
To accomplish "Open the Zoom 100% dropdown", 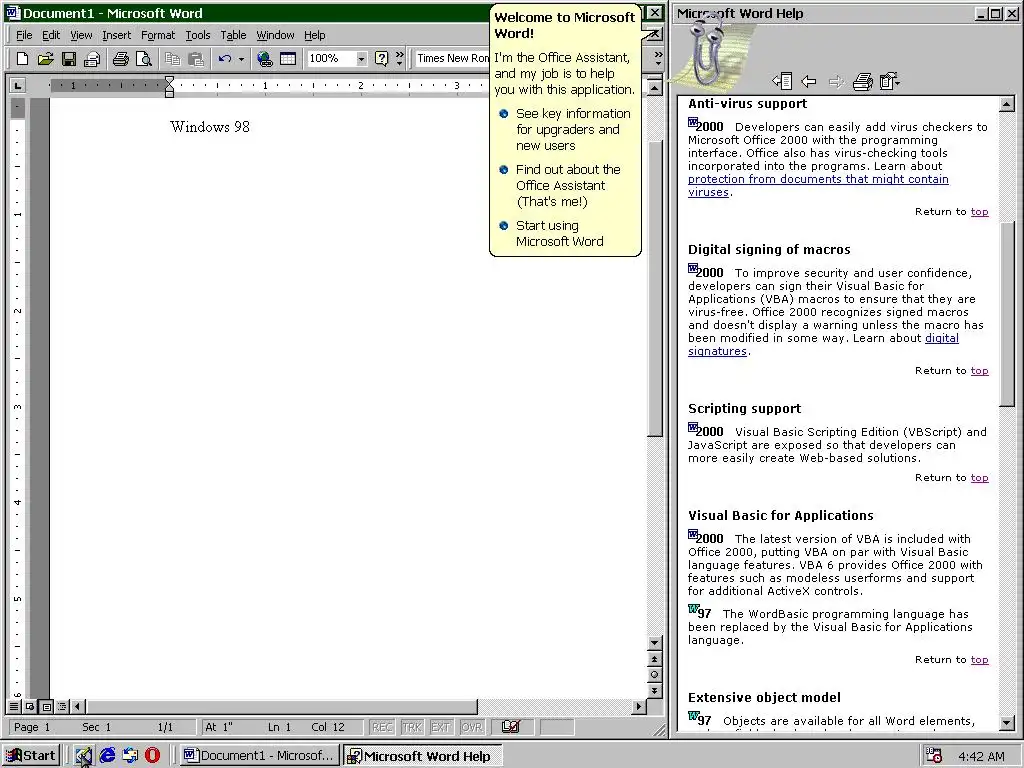I will (x=361, y=59).
